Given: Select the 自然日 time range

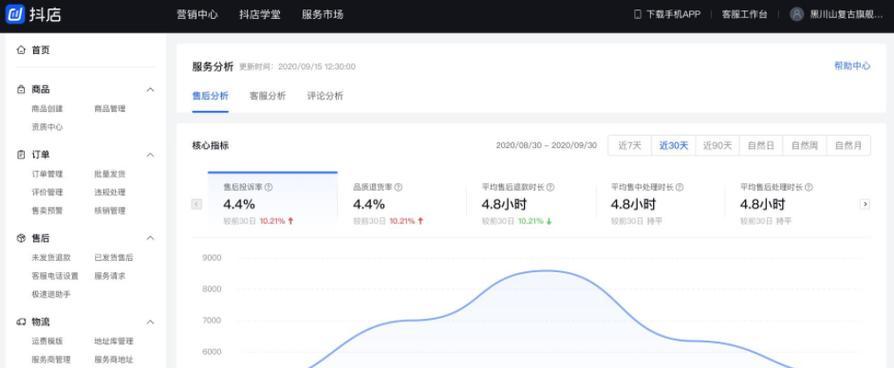Looking at the screenshot, I should pyautogui.click(x=761, y=145).
